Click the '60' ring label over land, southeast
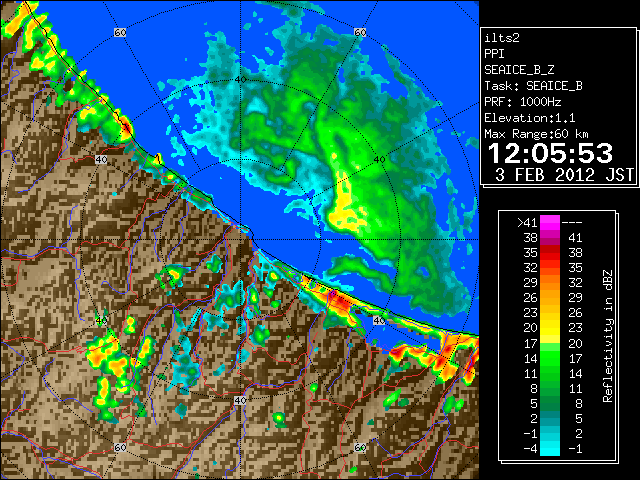This screenshot has width=640, height=480. (360, 447)
